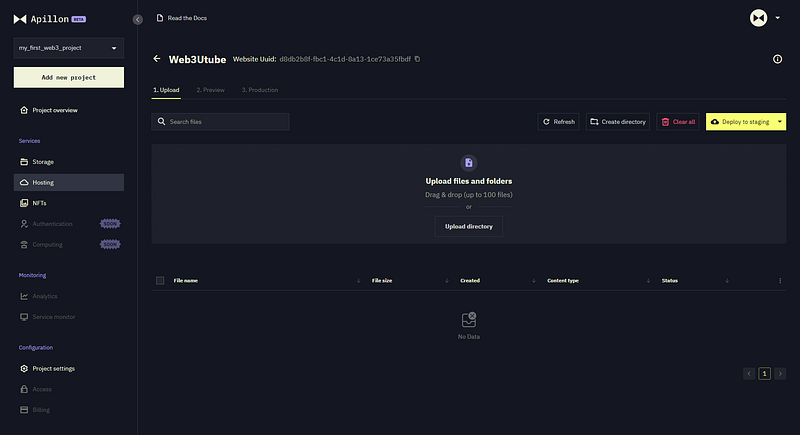Click the Project overview home icon

(24, 110)
